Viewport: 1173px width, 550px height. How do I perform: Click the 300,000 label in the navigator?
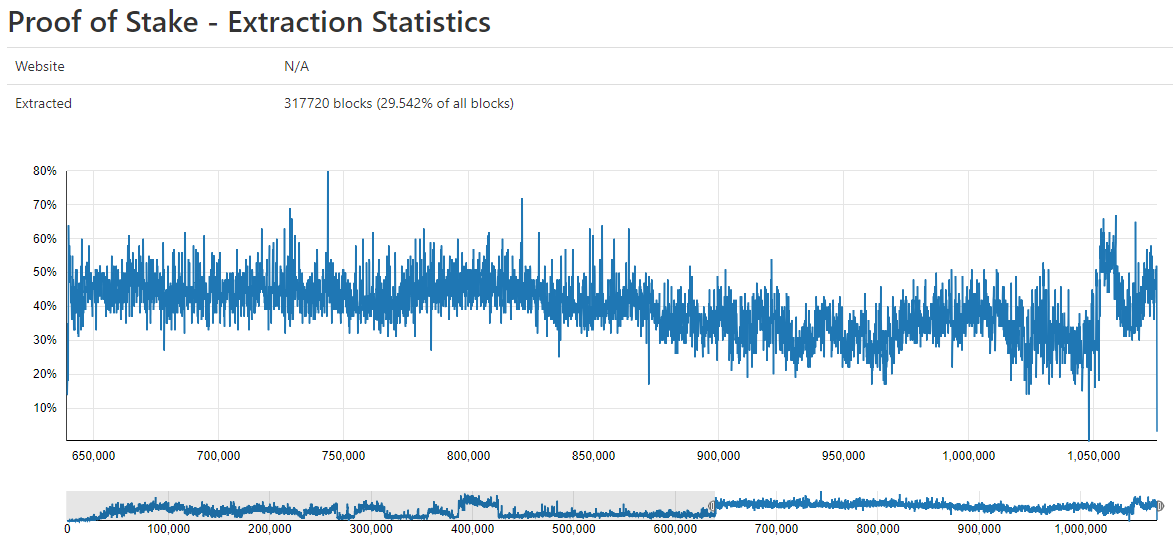(371, 530)
